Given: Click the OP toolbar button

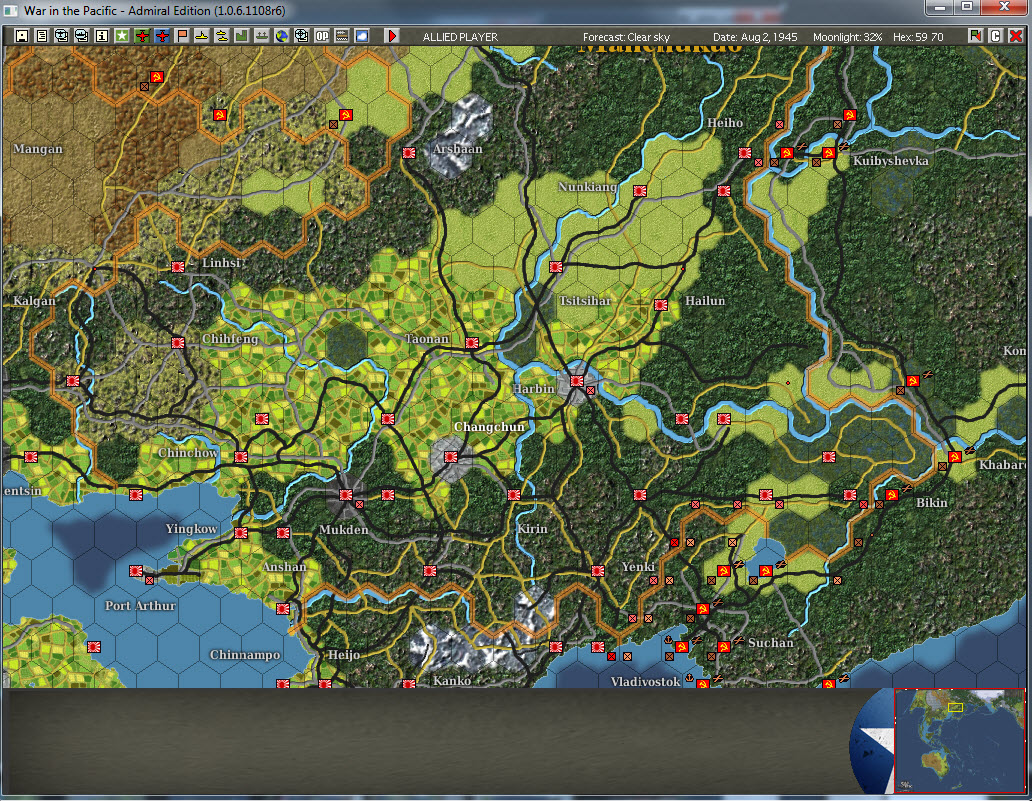Looking at the screenshot, I should pyautogui.click(x=322, y=36).
